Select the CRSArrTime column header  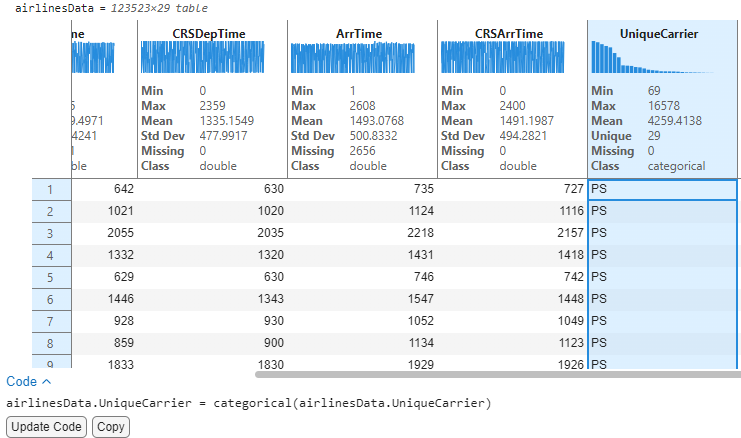[x=512, y=34]
